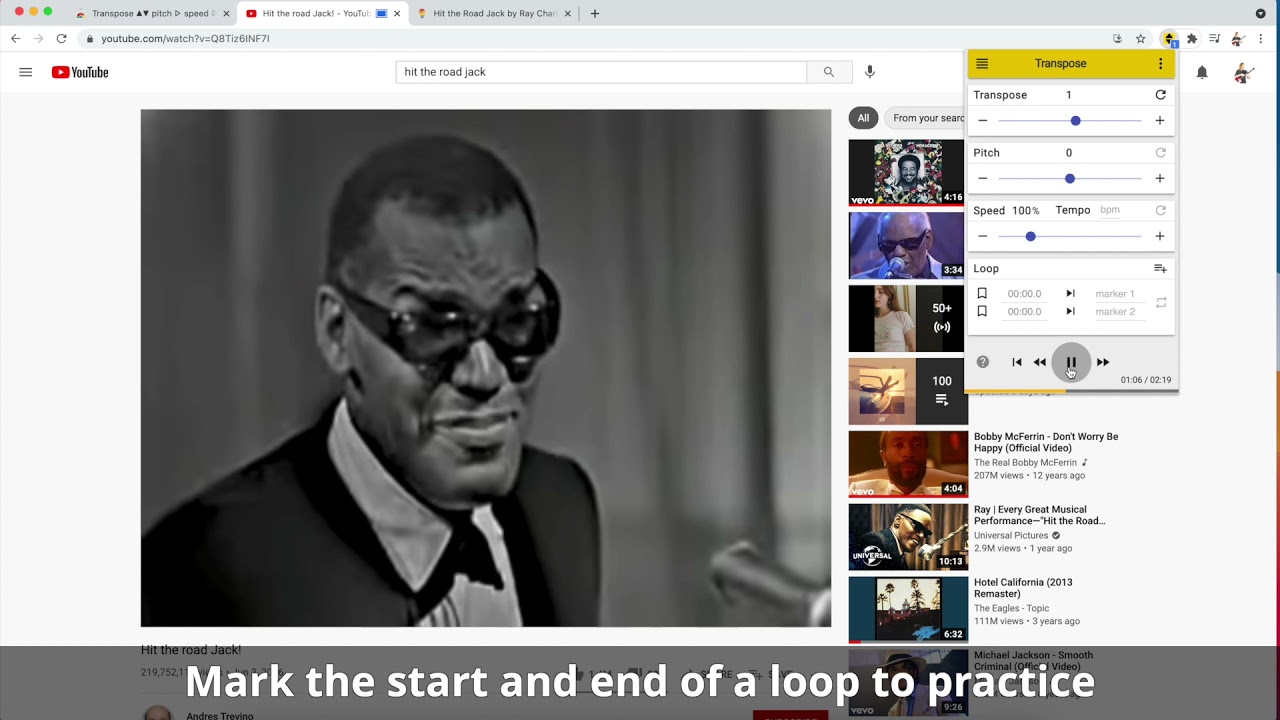This screenshot has width=1280, height=720.
Task: Select the All filter chip
Action: pos(863,118)
